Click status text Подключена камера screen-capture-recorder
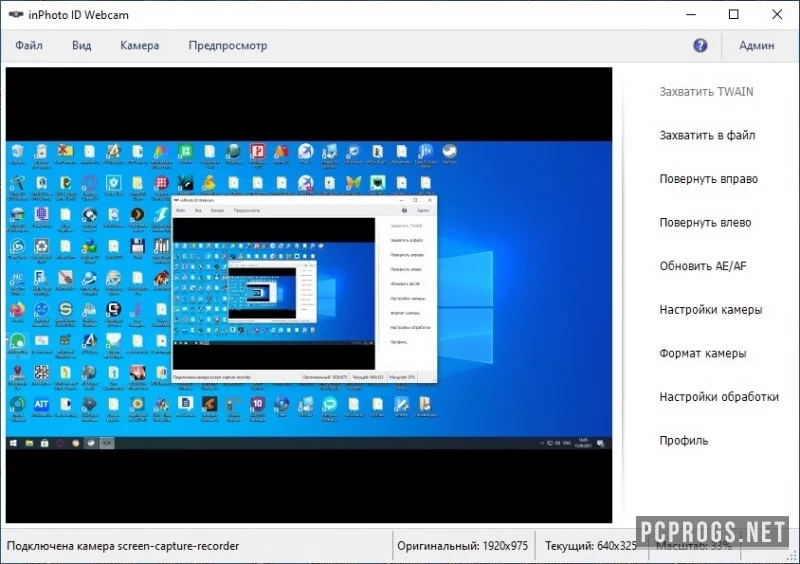 123,546
